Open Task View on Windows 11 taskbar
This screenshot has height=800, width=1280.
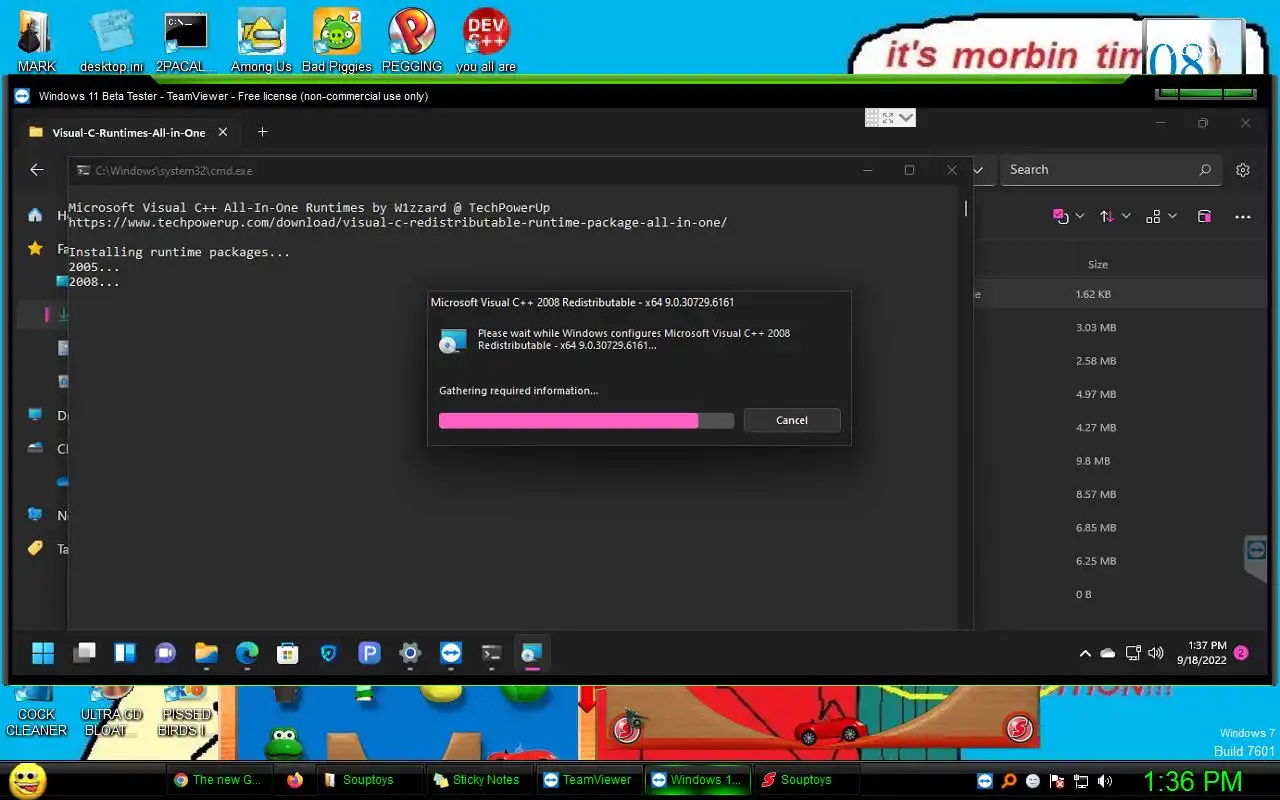[x=84, y=654]
